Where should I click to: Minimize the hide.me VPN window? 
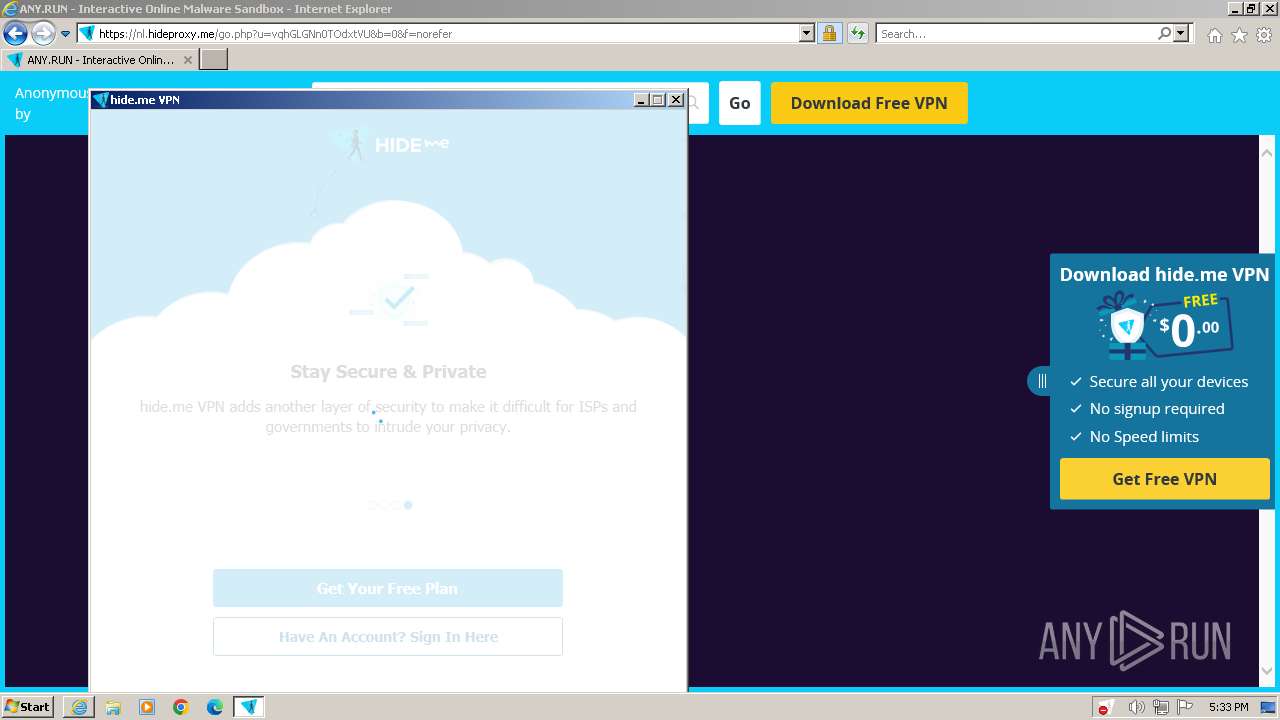pos(641,100)
